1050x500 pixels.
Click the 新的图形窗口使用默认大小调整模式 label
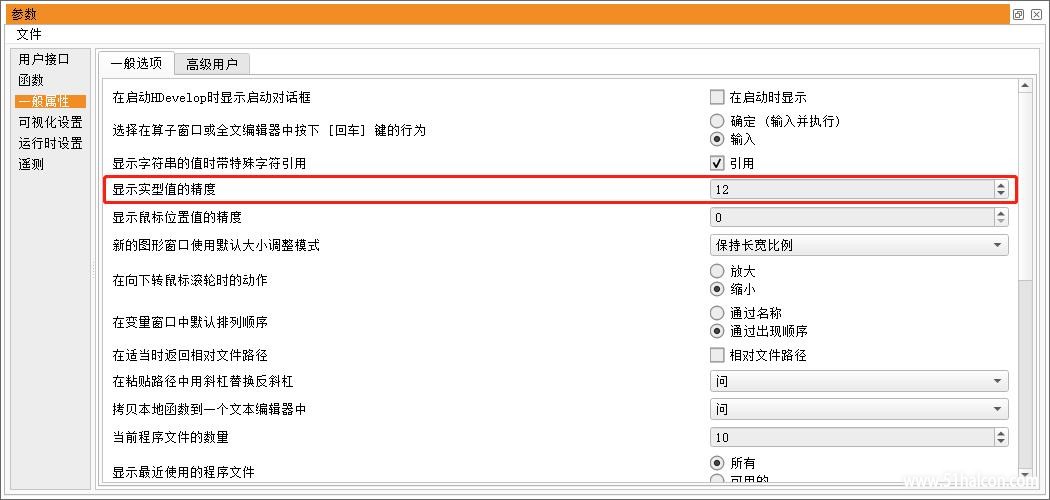point(216,246)
